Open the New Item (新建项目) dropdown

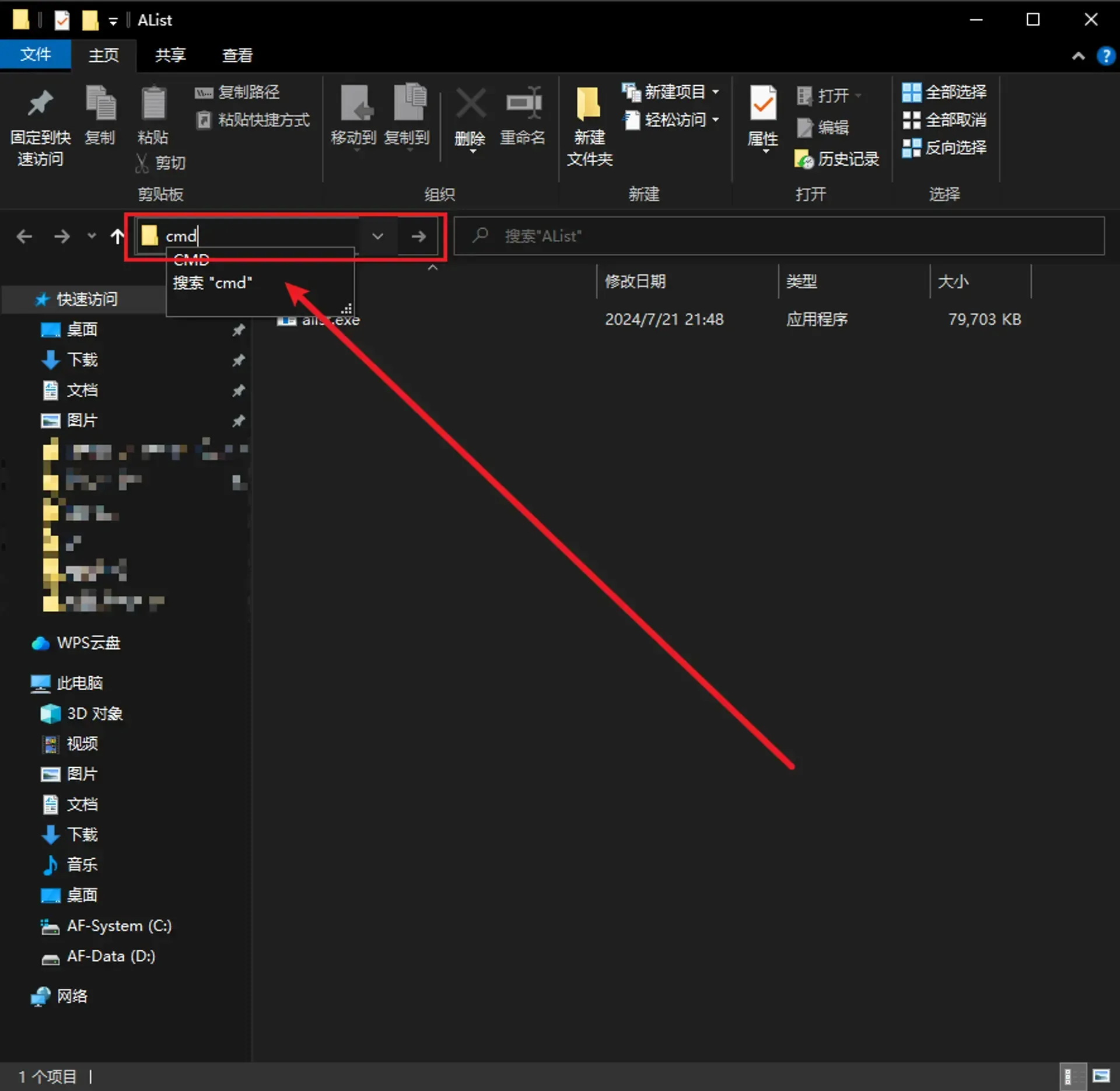[x=674, y=92]
